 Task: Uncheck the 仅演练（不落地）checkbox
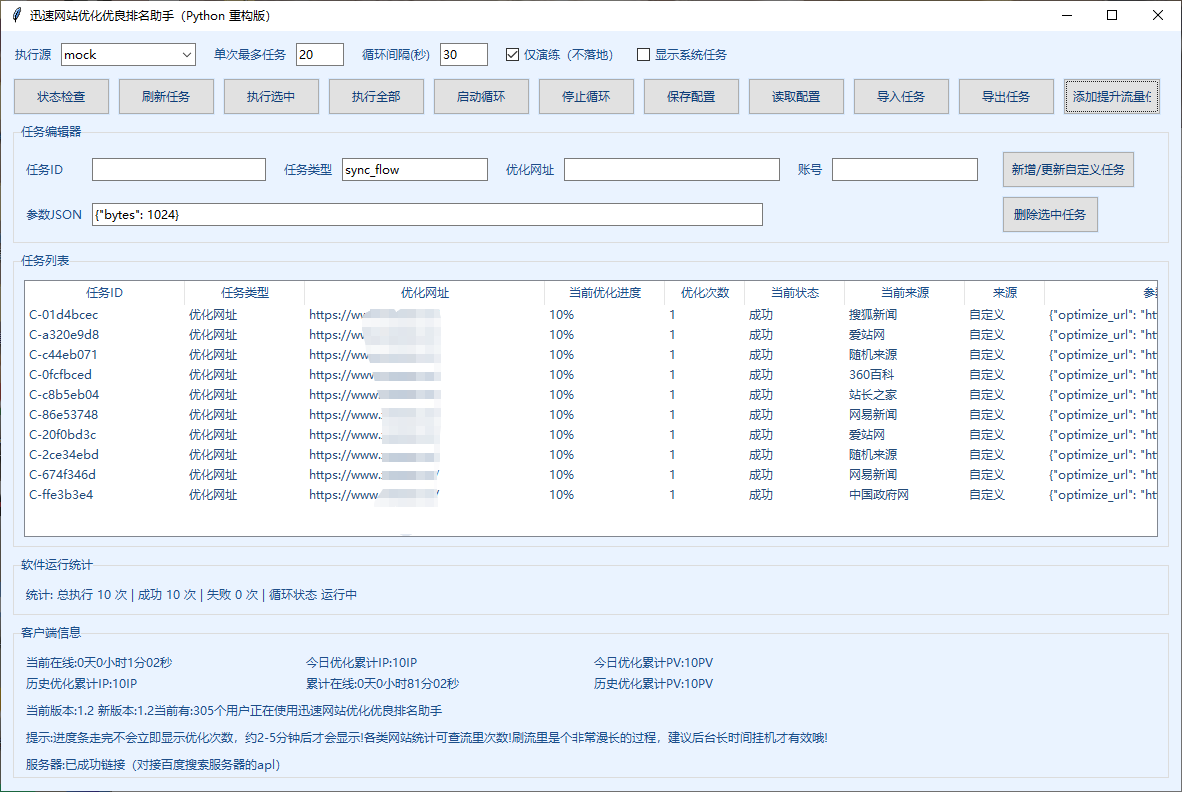[x=513, y=55]
